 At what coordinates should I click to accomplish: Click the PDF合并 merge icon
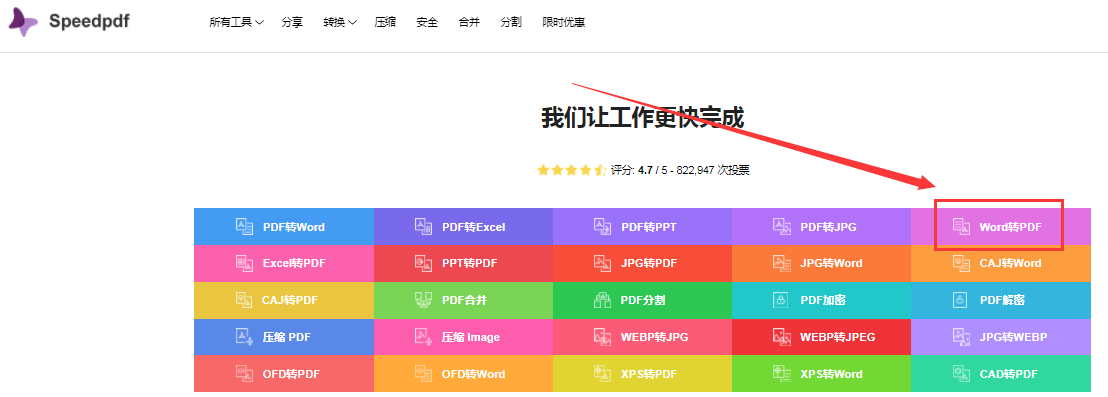click(423, 300)
